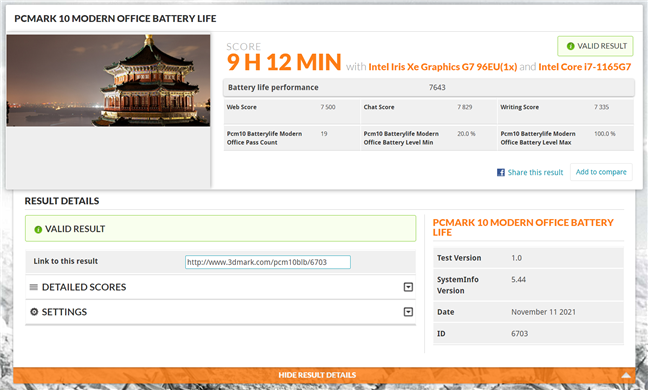Click the Test Version value 1.0
This screenshot has height=390, width=648.
click(516, 258)
